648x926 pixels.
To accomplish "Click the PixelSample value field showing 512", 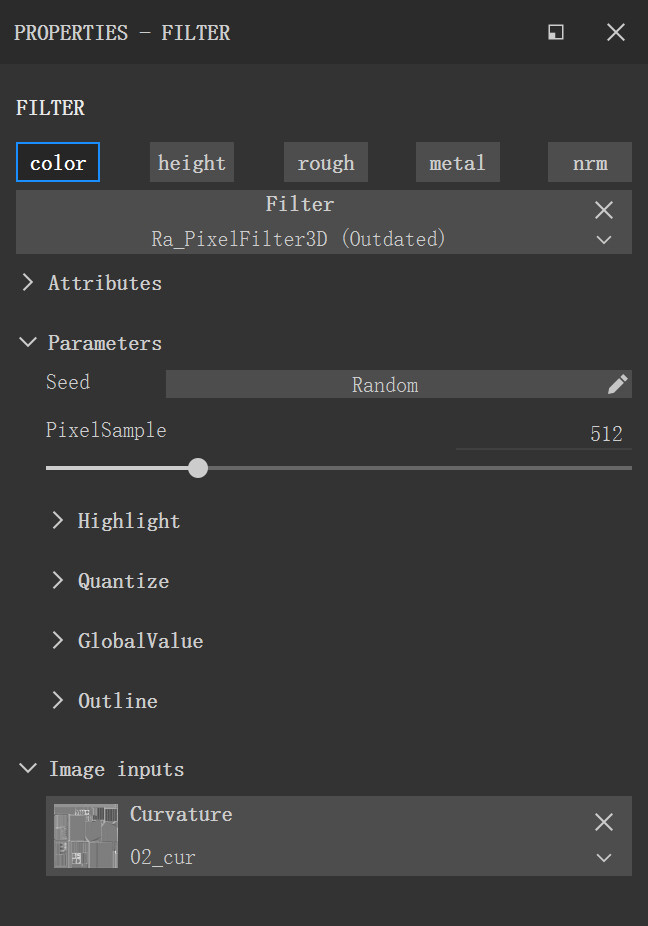I will 543,434.
